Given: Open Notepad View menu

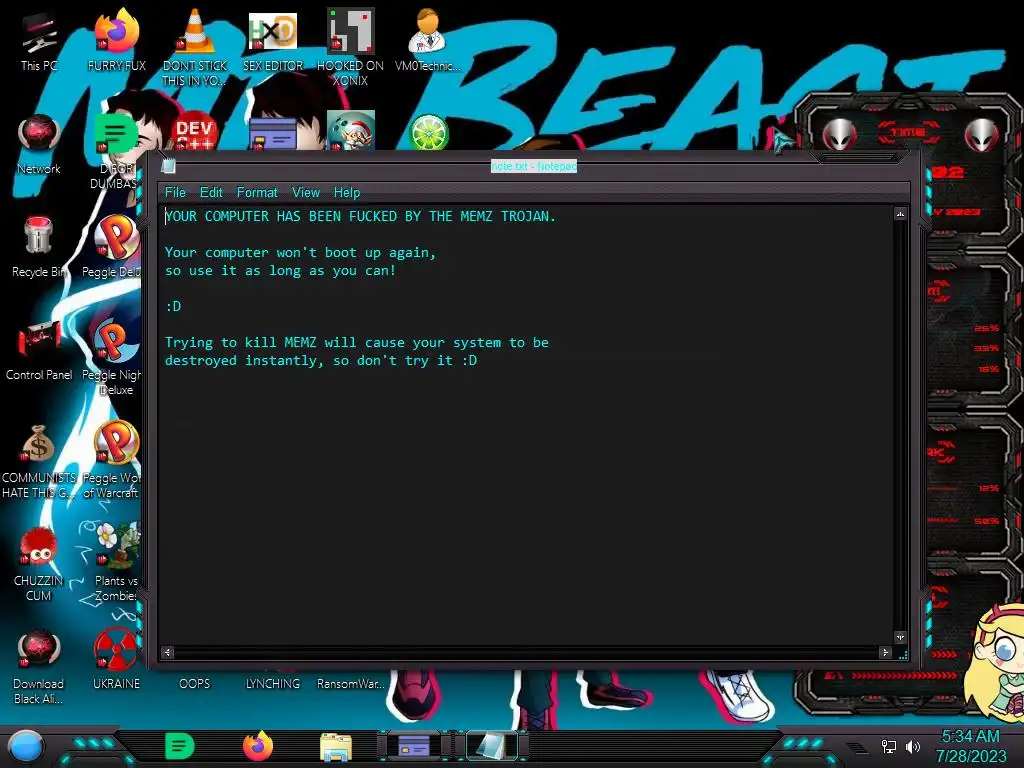Looking at the screenshot, I should click(x=306, y=193).
